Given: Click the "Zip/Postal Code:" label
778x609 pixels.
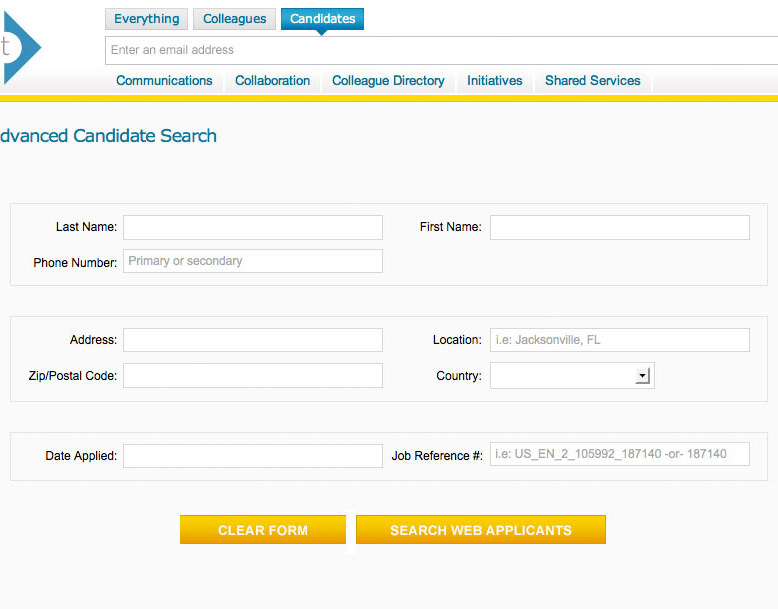Looking at the screenshot, I should 72,376.
